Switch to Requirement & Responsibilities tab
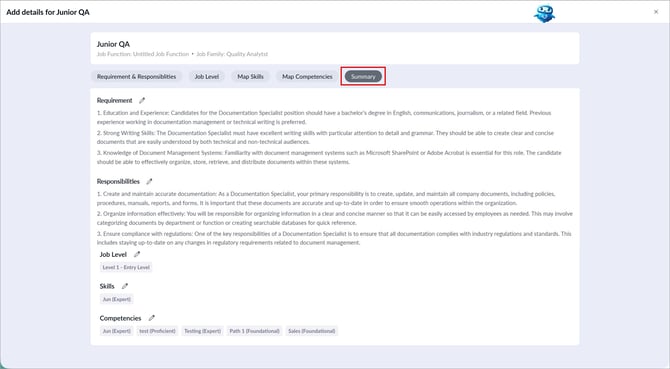This screenshot has height=369, width=670. point(136,76)
